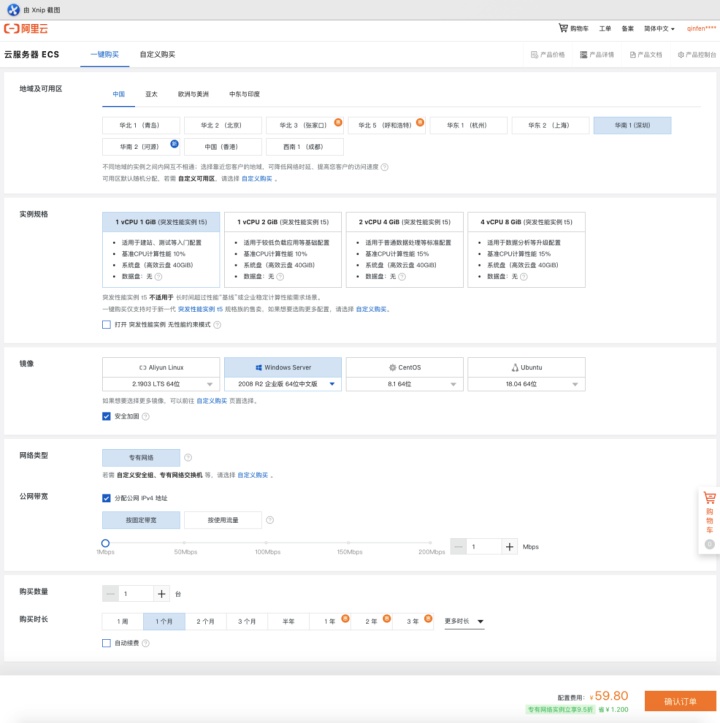Click 数据盘 help icon in 1 vCPU 2 GiB card
This screenshot has width=720, height=723.
tap(280, 277)
